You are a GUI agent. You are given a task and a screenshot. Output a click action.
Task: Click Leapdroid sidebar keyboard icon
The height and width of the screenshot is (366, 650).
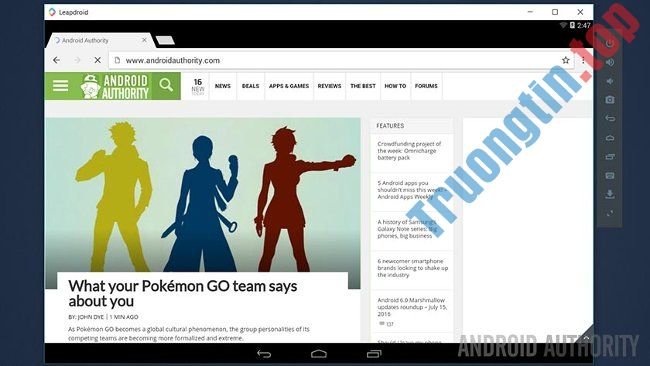(x=610, y=175)
